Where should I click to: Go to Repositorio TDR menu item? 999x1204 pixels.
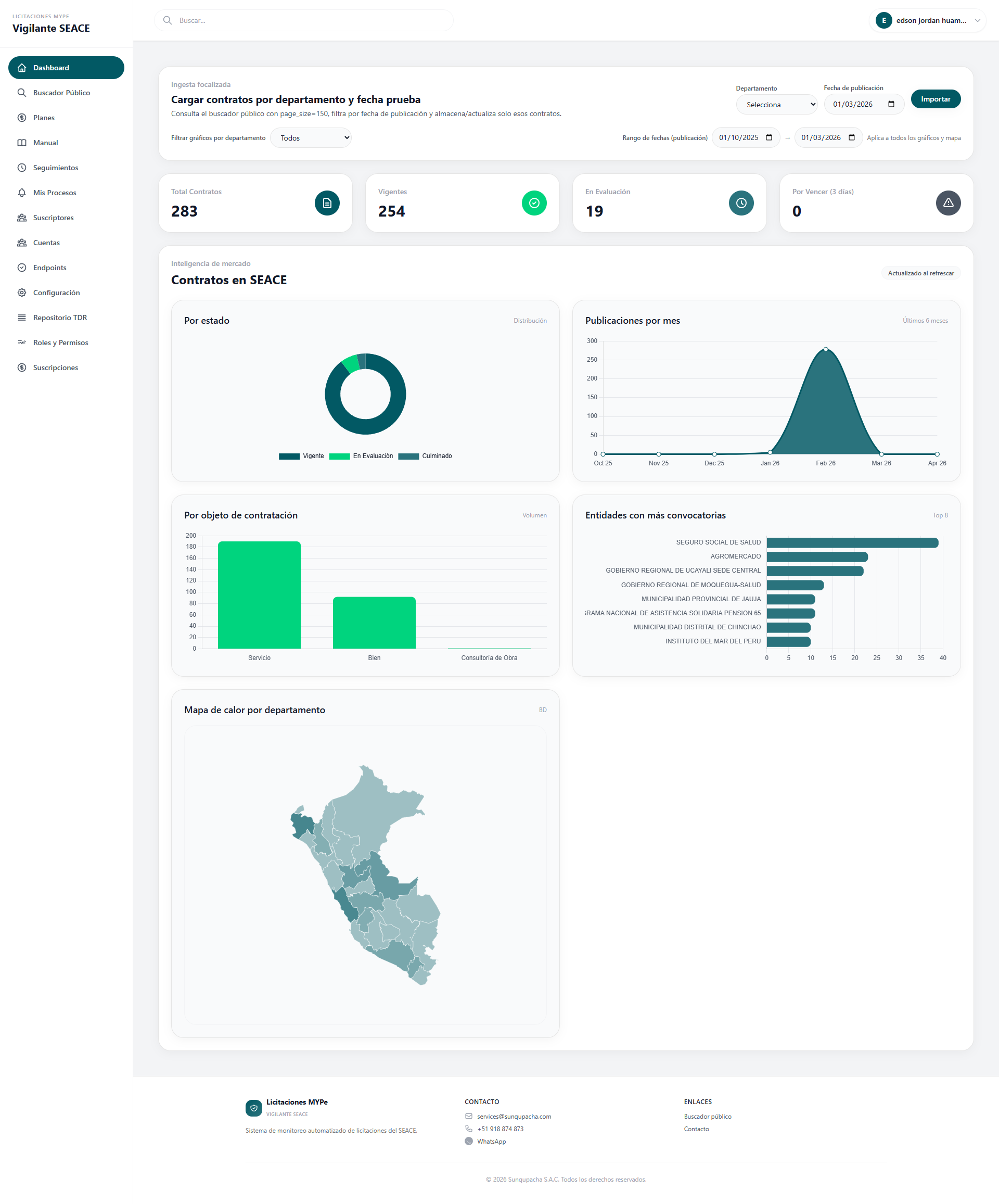coord(60,318)
